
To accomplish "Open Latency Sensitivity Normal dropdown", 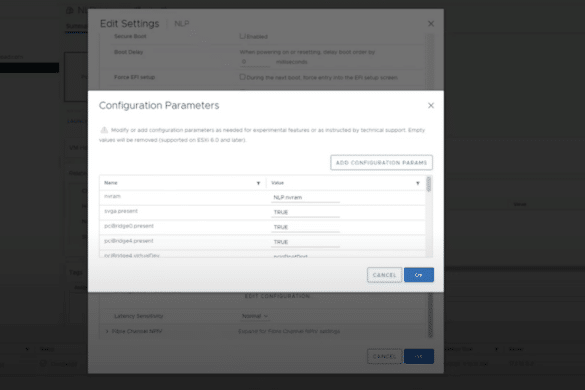I will coord(254,316).
